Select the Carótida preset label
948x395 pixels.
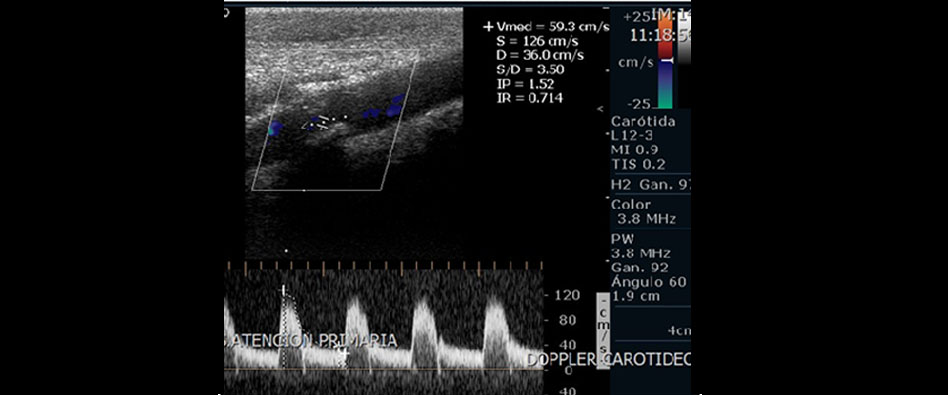click(643, 122)
